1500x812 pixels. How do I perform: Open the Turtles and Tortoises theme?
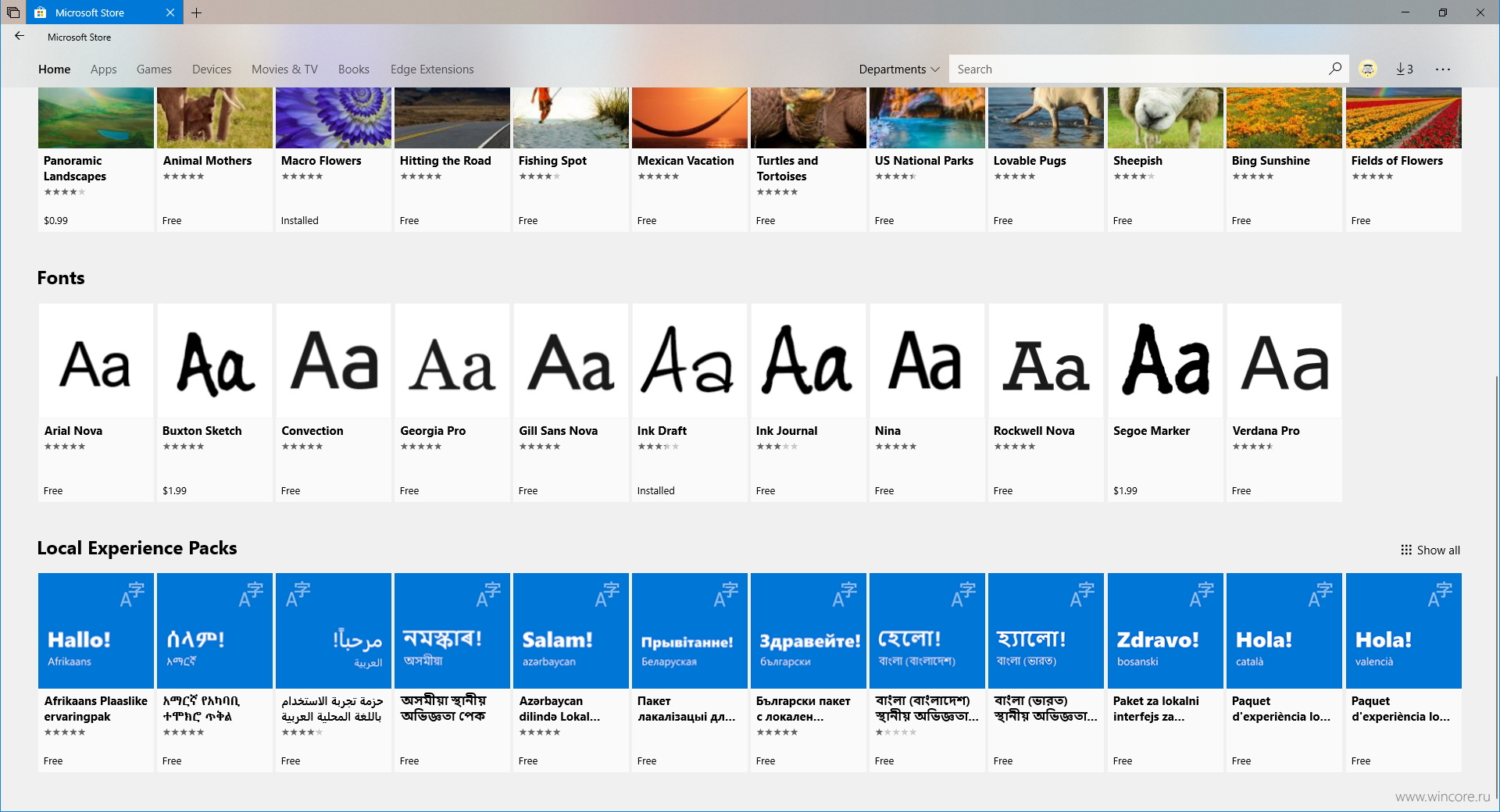tap(809, 159)
